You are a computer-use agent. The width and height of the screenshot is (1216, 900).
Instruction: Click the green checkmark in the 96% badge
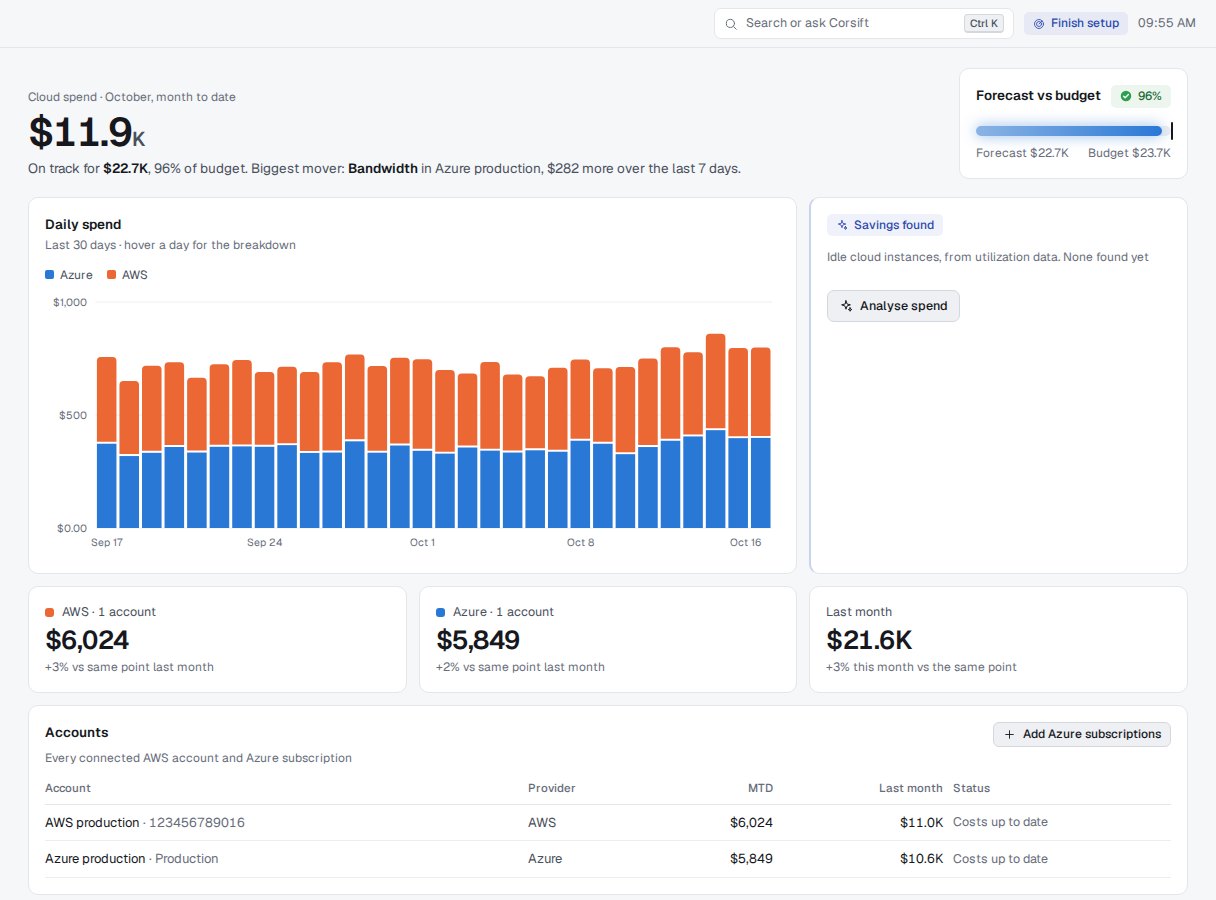(1126, 96)
